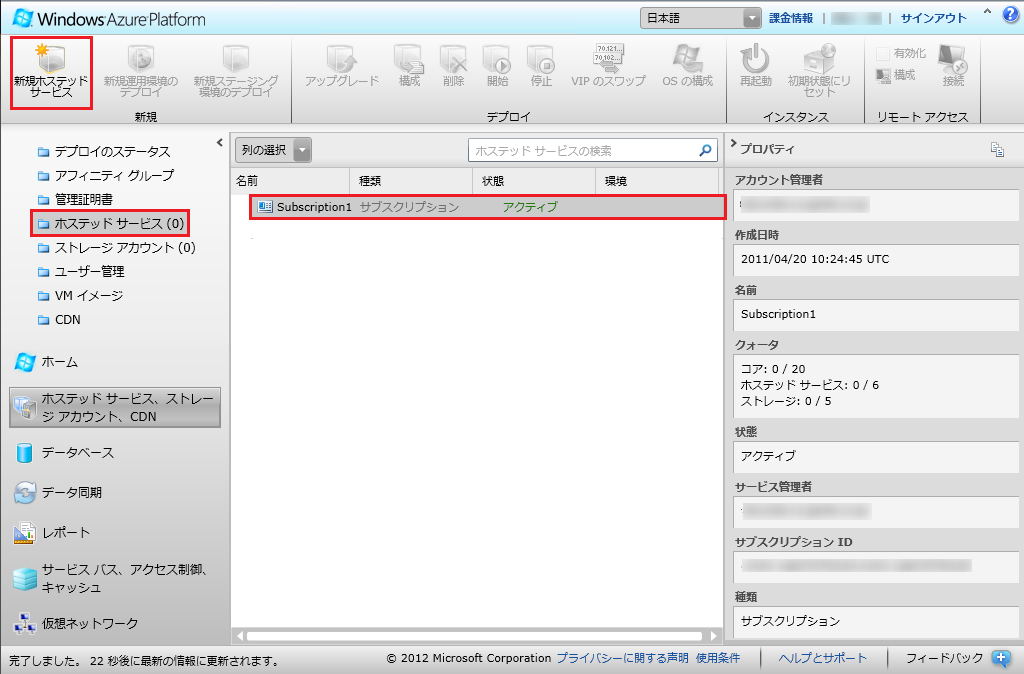
Task: Click the 再起動 instance icon
Action: click(756, 59)
